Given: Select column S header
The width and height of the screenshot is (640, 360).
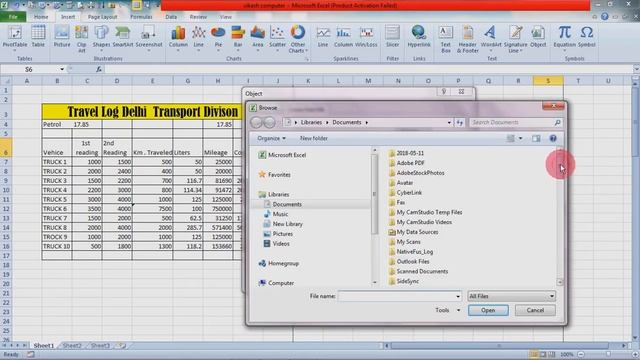Looking at the screenshot, I should point(548,81).
